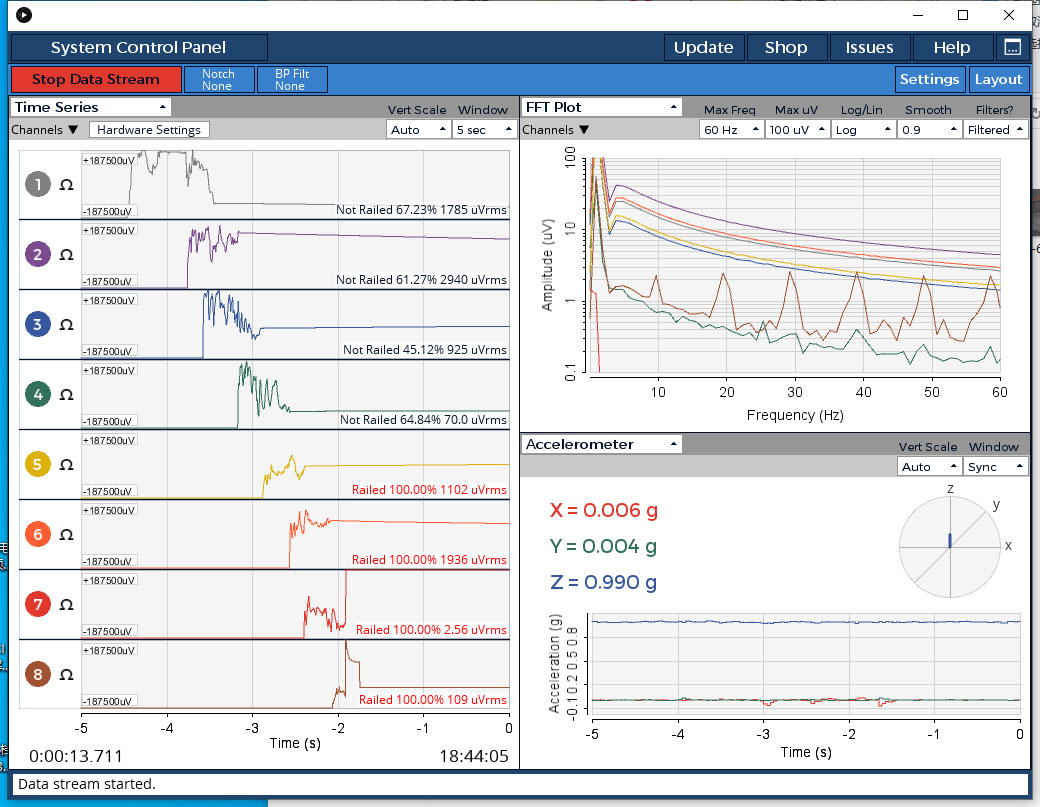Click impedance ohm icon for channel 8
This screenshot has width=1040, height=807.
66,675
